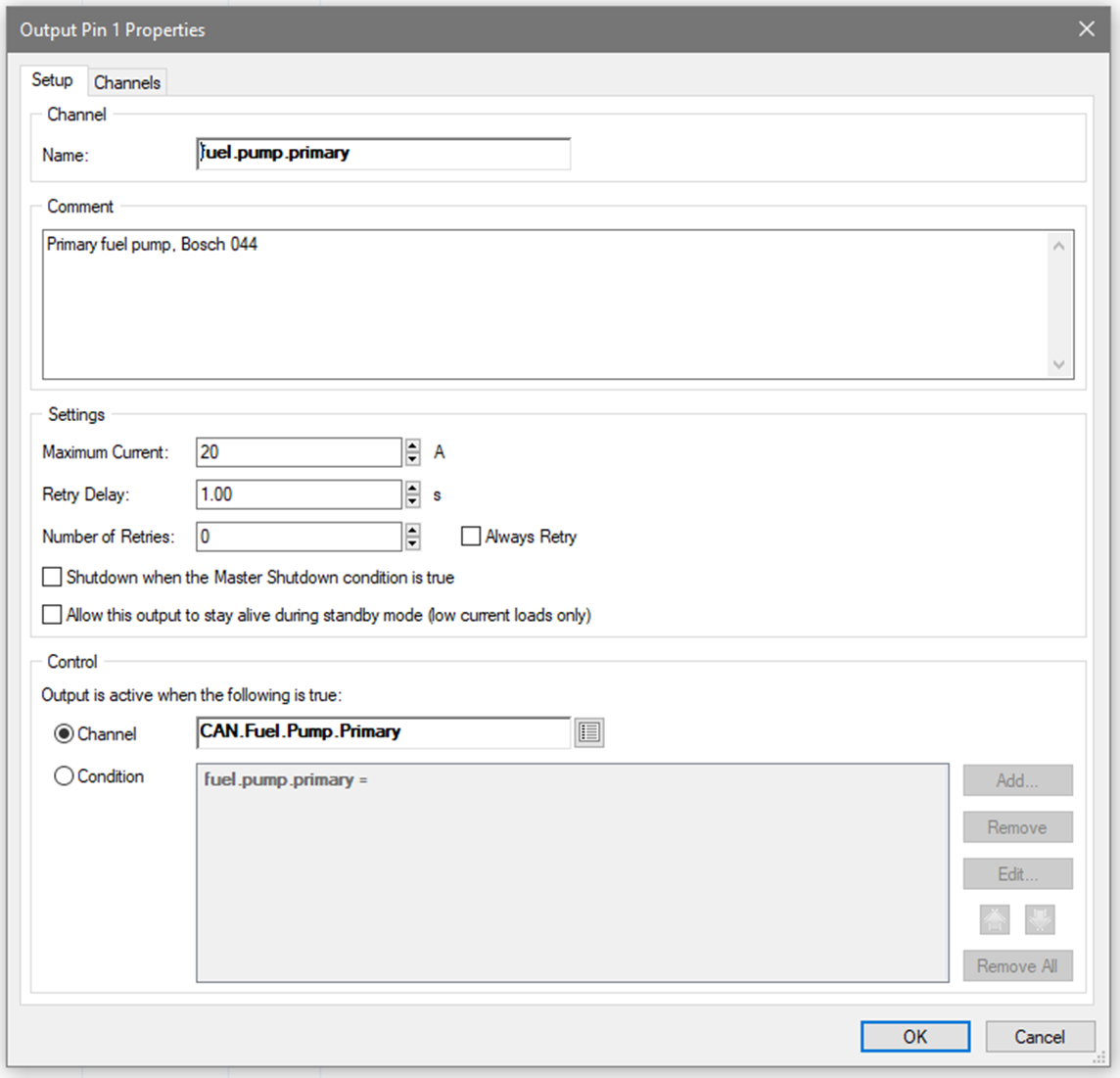
Task: Switch to the Channels tab
Action: tap(127, 82)
